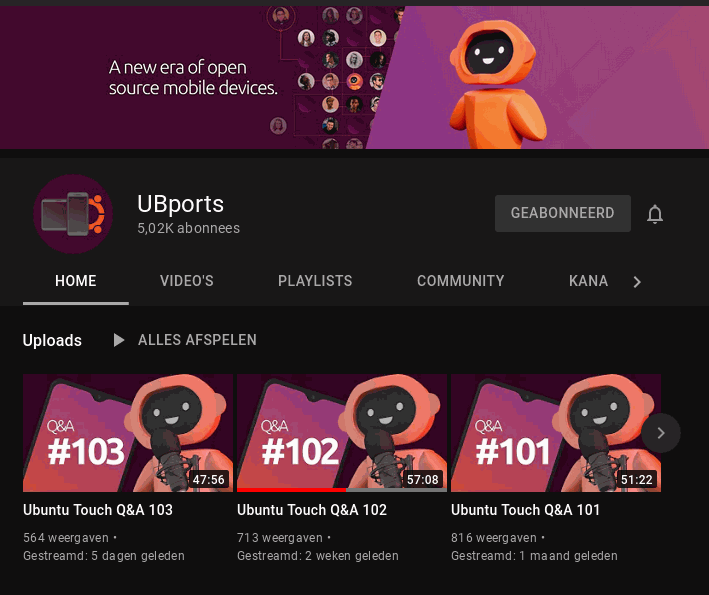This screenshot has height=595, width=709.
Task: Click the play icon beside Alles Afspelen
Action: (119, 340)
